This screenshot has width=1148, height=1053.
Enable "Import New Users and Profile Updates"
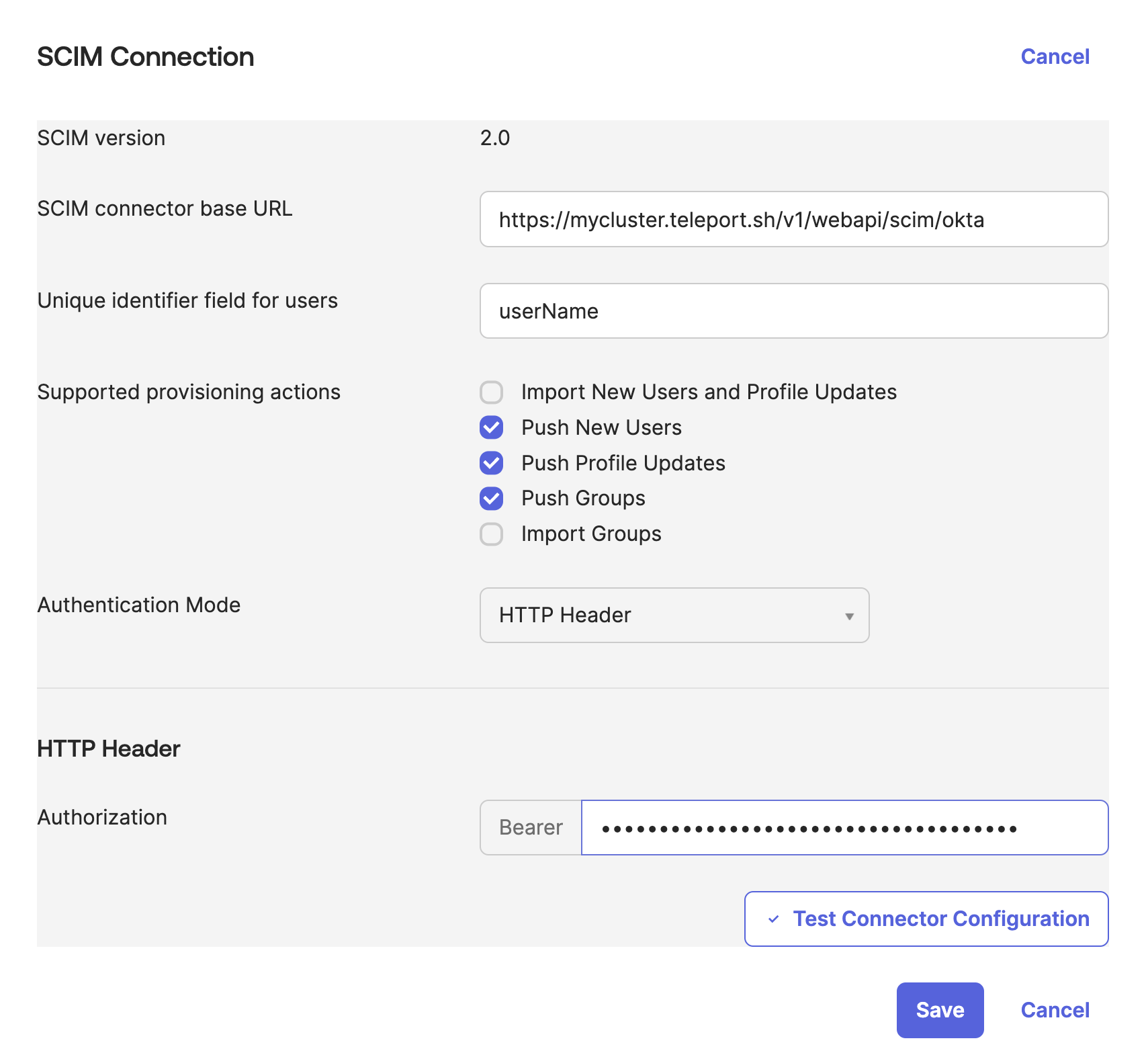(x=491, y=392)
